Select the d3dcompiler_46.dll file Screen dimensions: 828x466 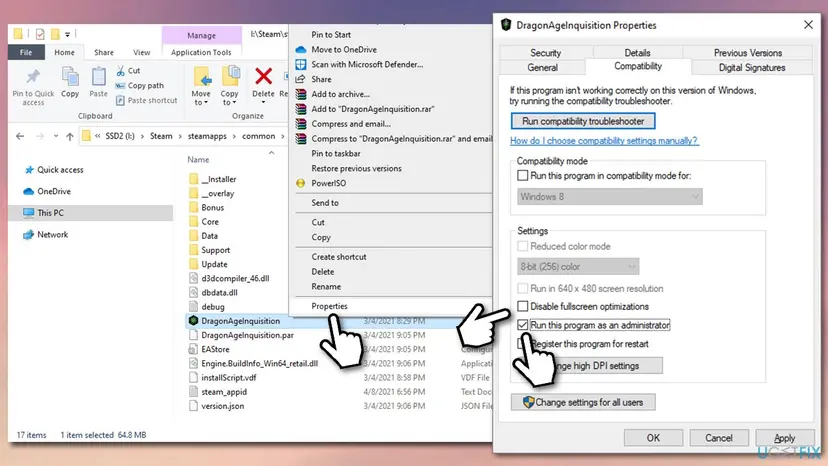(x=229, y=278)
